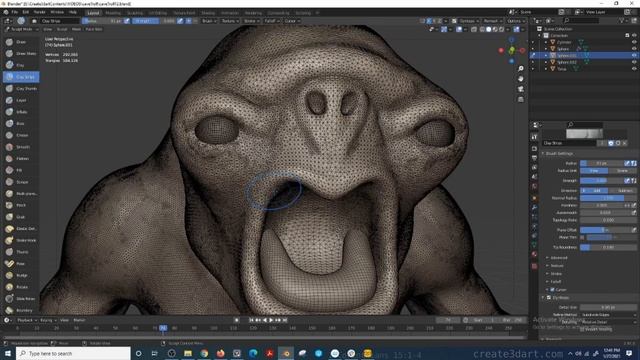Switch to the Layout workspace tab
The height and width of the screenshot is (360, 640).
(93, 13)
